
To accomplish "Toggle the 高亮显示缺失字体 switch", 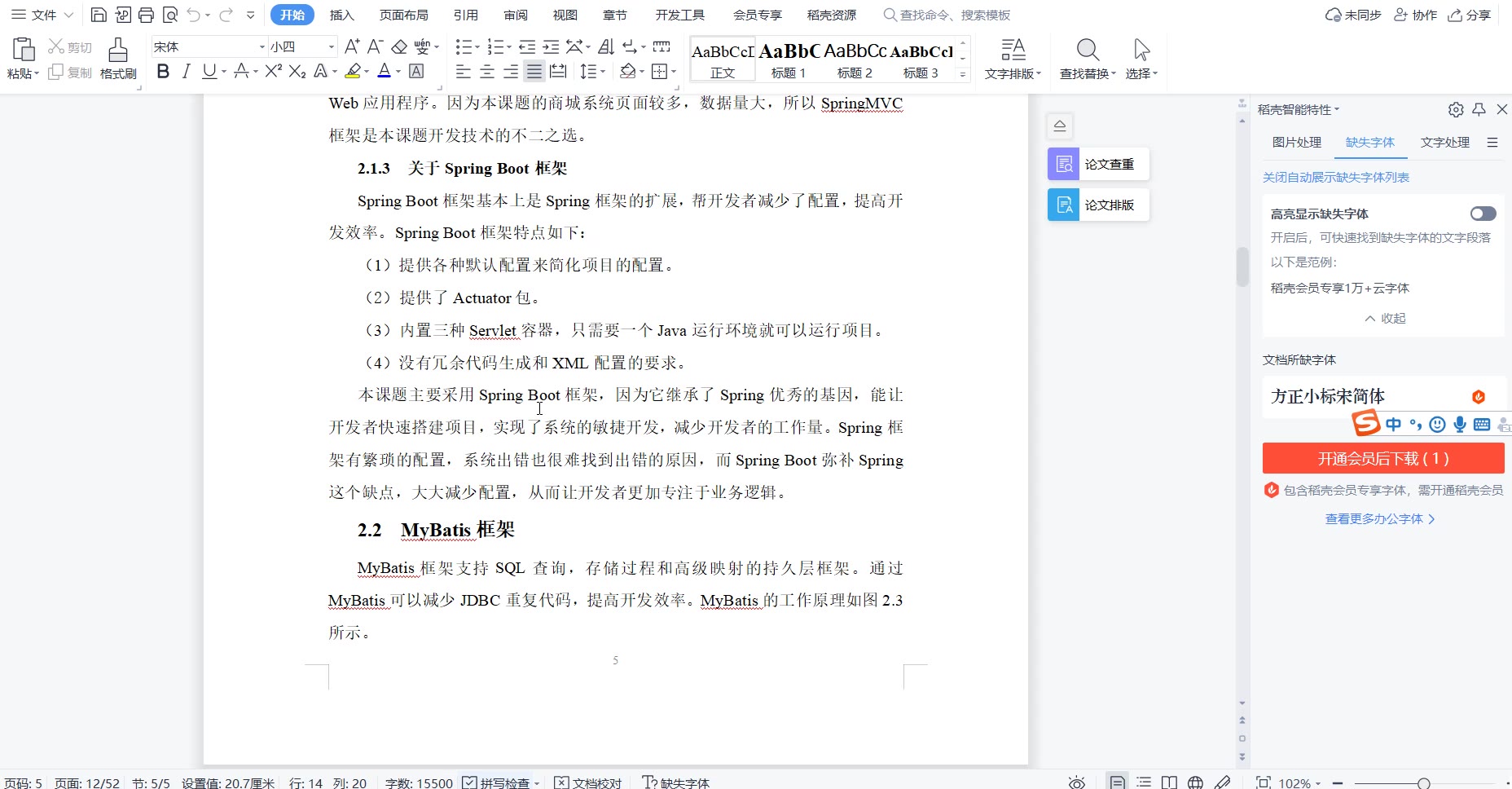I will (1483, 214).
